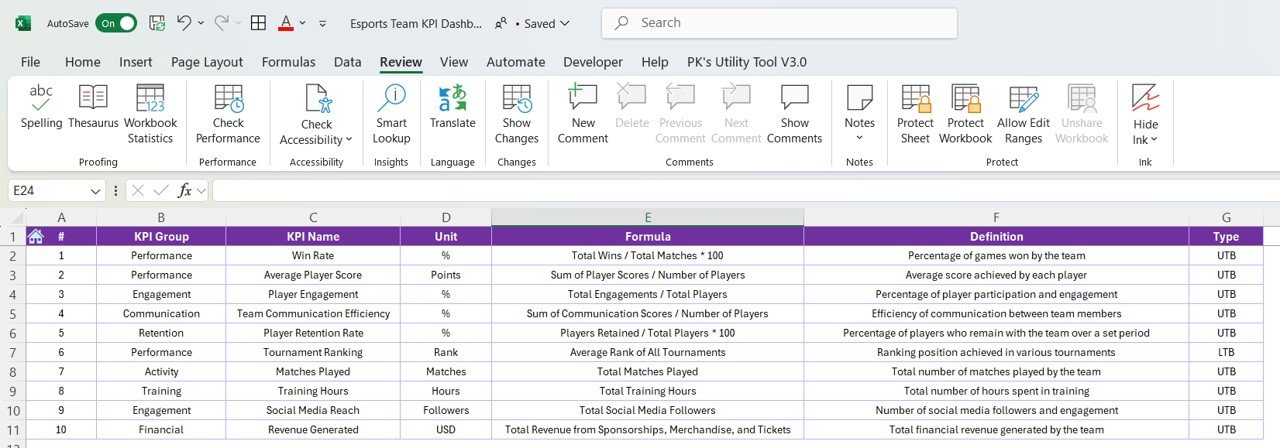This screenshot has height=448, width=1280.
Task: Select the Win Rate cell
Action: click(x=313, y=256)
